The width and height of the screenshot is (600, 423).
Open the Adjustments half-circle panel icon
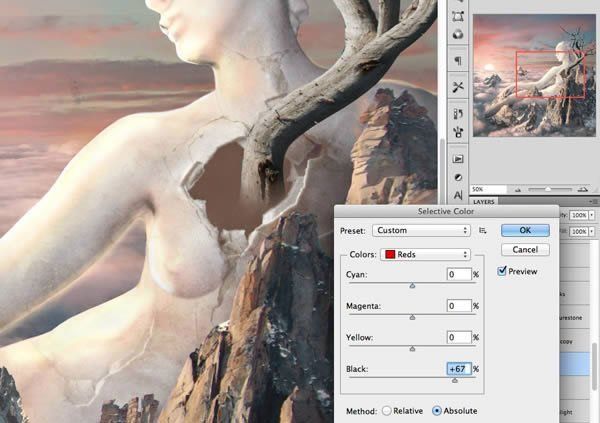(x=458, y=177)
